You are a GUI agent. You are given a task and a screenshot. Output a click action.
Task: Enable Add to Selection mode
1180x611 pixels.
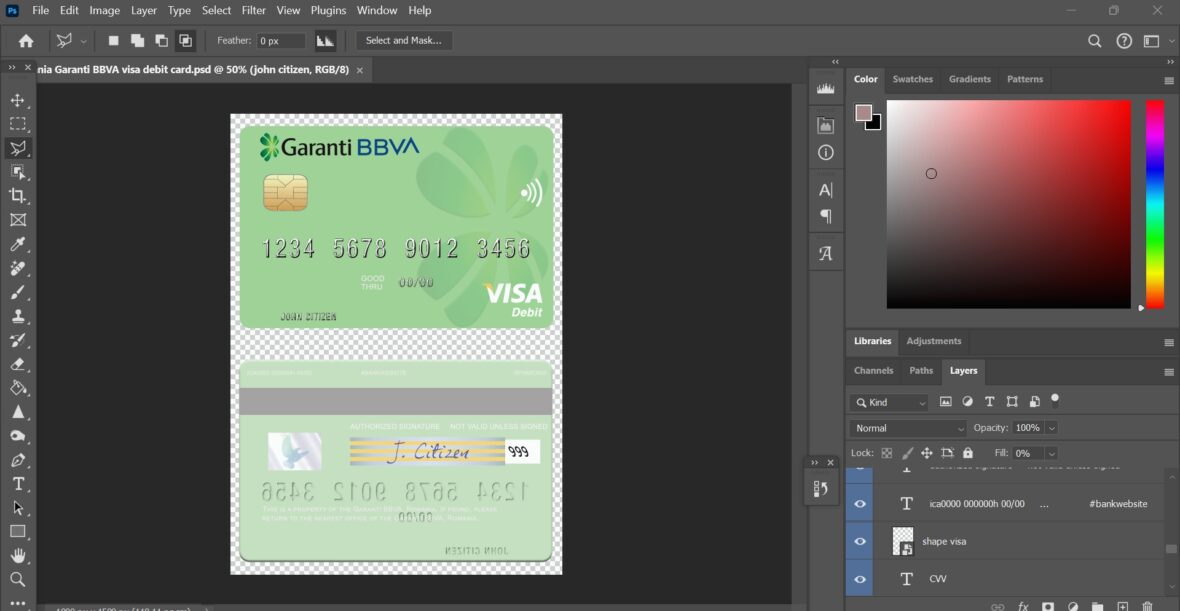pyautogui.click(x=137, y=41)
